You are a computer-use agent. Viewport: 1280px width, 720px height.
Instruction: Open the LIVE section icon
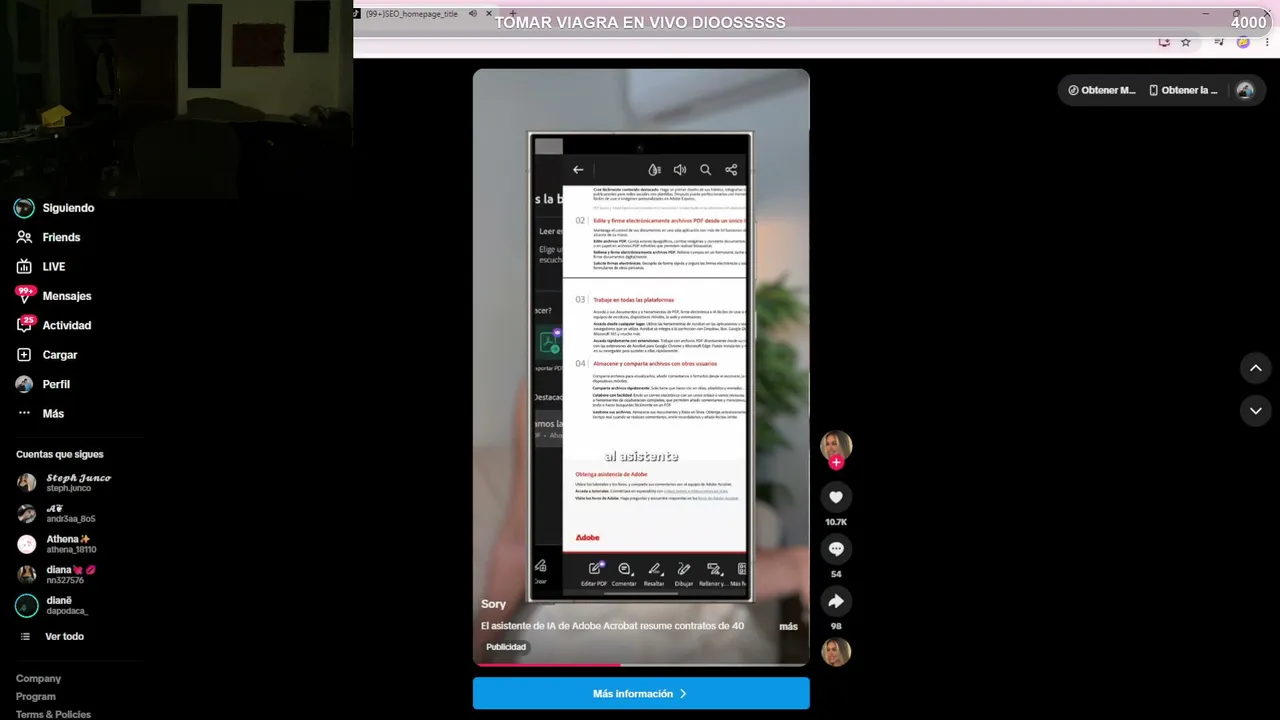coord(24,267)
